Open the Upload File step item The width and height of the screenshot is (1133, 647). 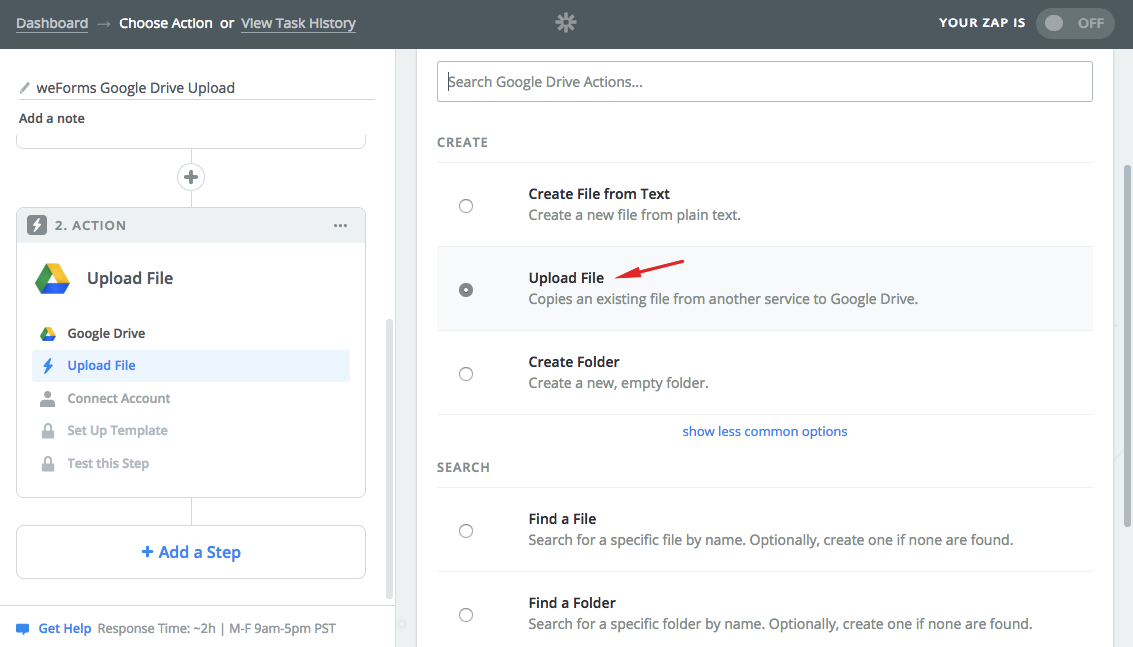click(191, 366)
